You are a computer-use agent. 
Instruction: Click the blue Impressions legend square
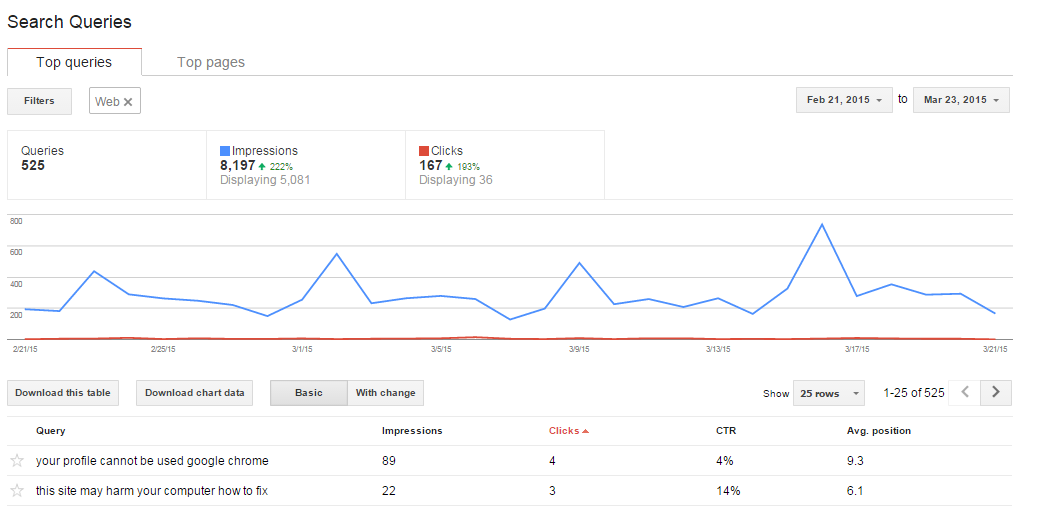pos(225,151)
